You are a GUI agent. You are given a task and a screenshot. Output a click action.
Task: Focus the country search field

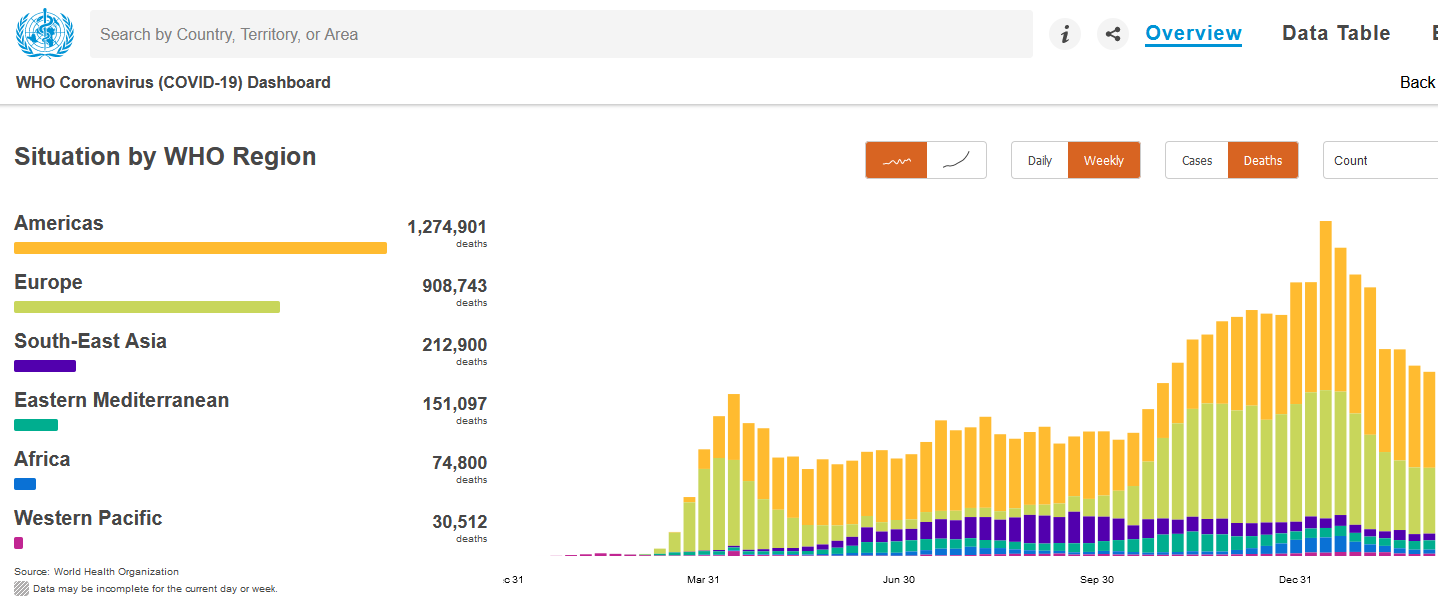561,34
